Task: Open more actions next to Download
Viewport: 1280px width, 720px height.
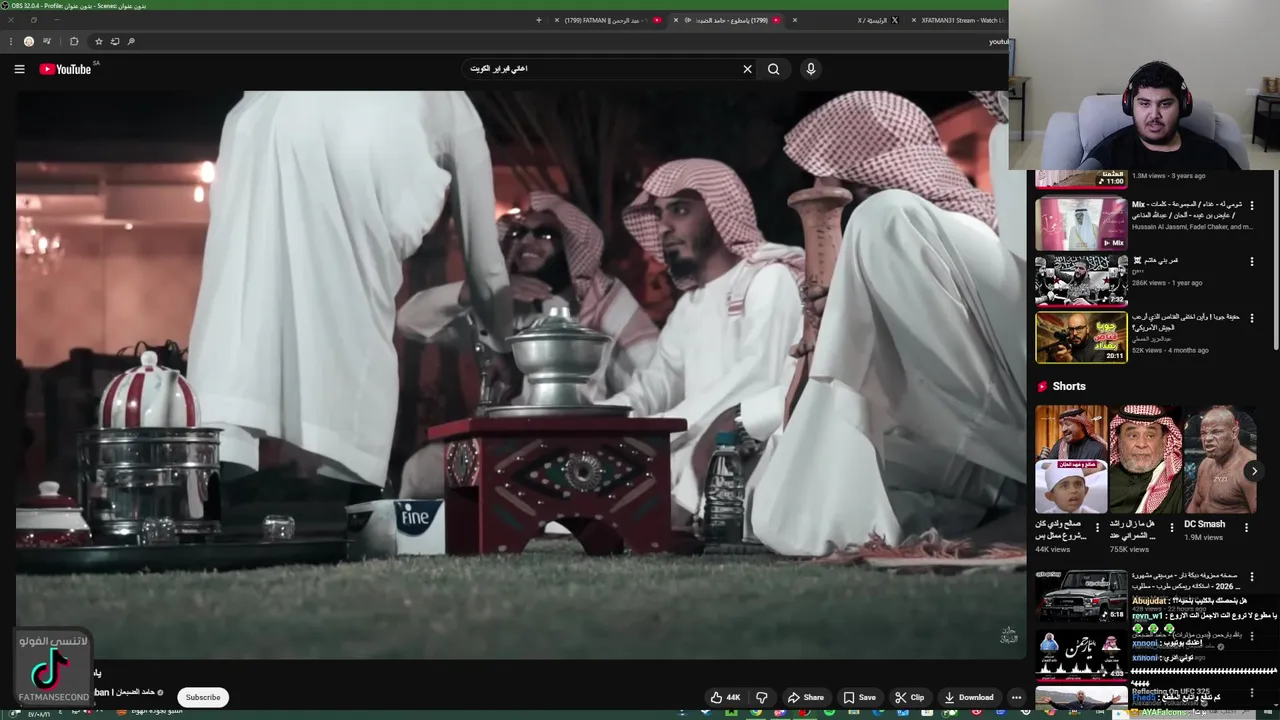Action: coord(1016,697)
